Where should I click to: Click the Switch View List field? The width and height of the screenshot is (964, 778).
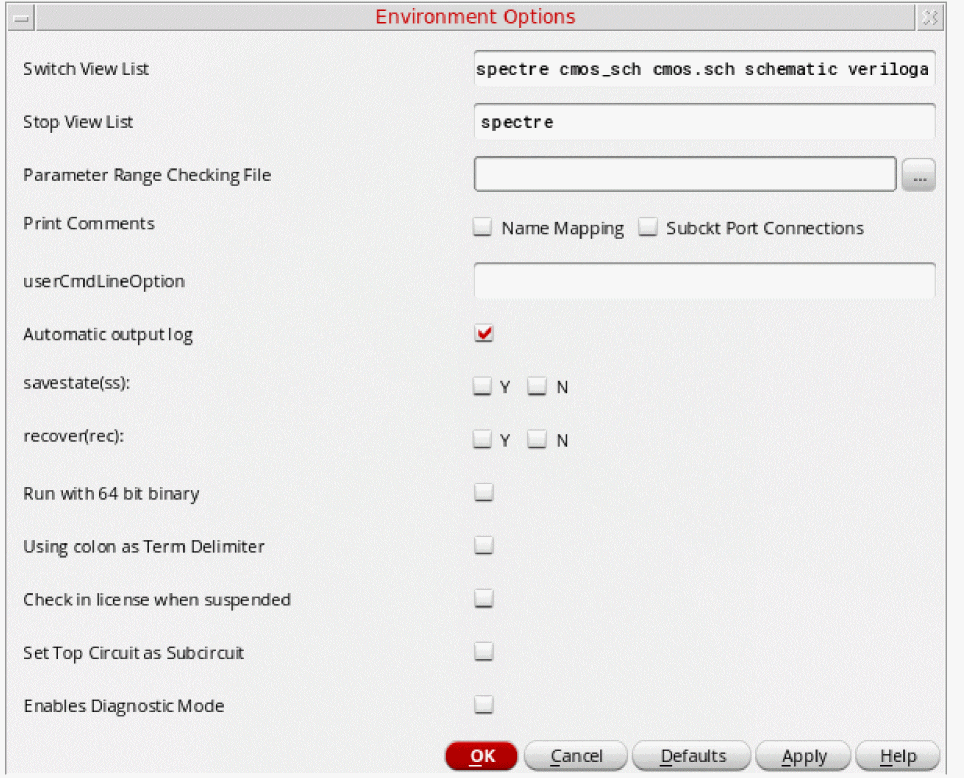[705, 69]
